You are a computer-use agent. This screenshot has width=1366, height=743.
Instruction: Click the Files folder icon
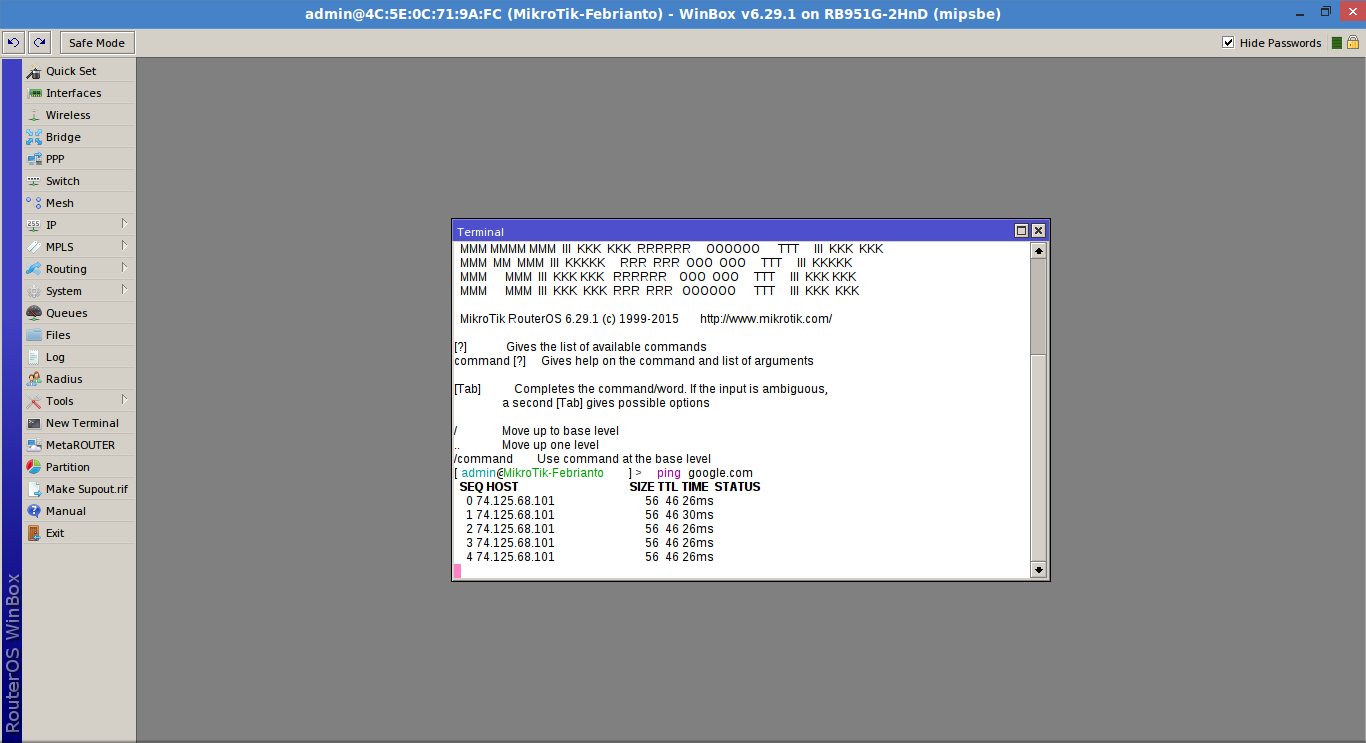pos(34,335)
